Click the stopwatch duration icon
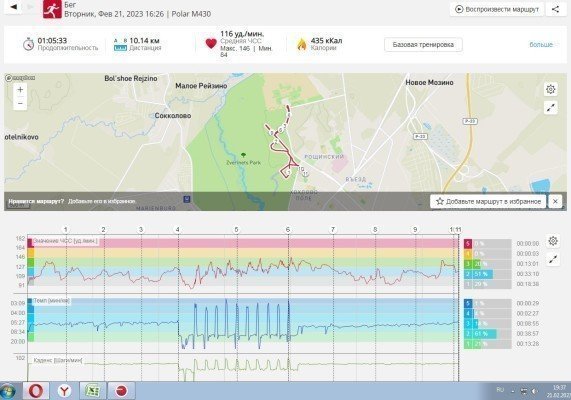The image size is (571, 400). pos(28,44)
